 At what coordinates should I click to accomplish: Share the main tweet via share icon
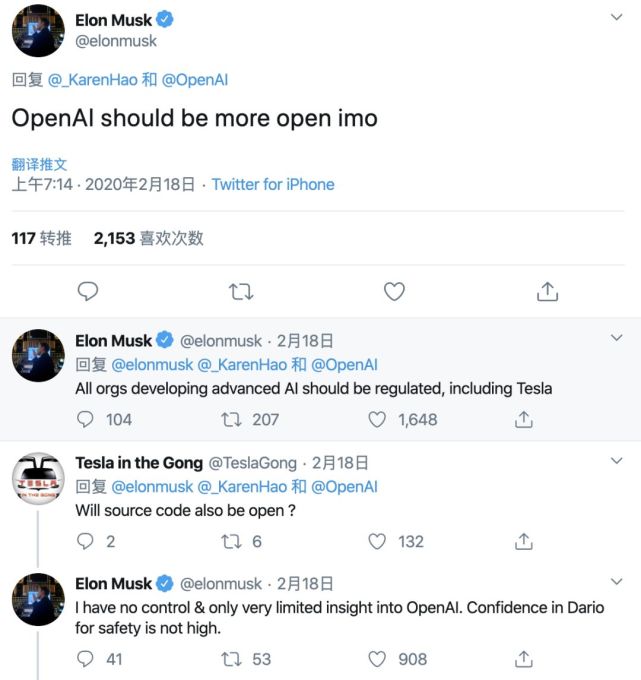tap(547, 291)
